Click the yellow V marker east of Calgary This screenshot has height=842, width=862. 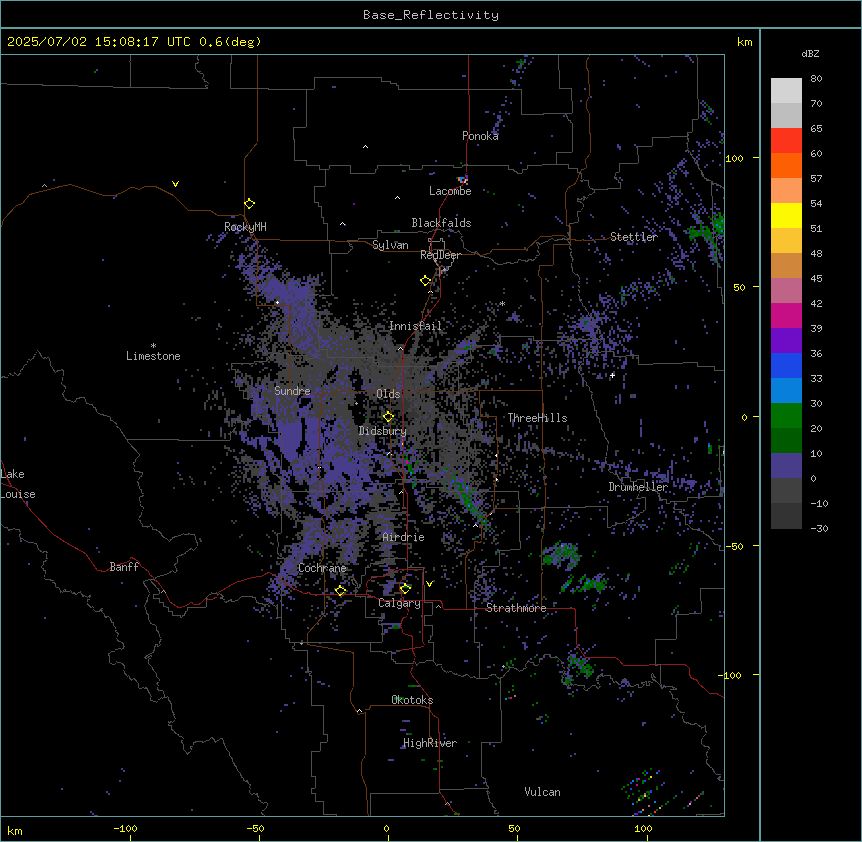point(429,584)
